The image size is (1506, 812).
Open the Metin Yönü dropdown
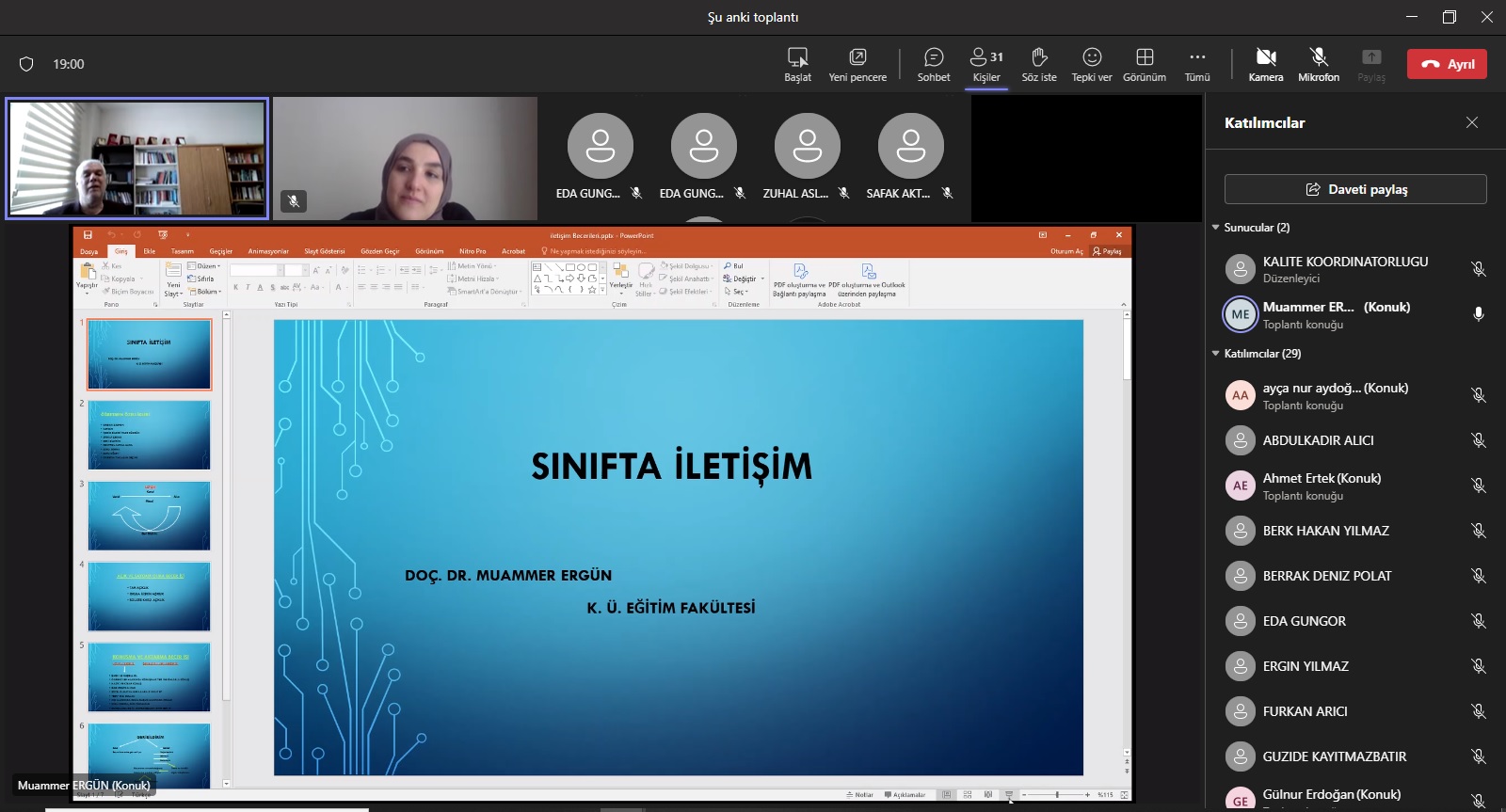[x=473, y=266]
